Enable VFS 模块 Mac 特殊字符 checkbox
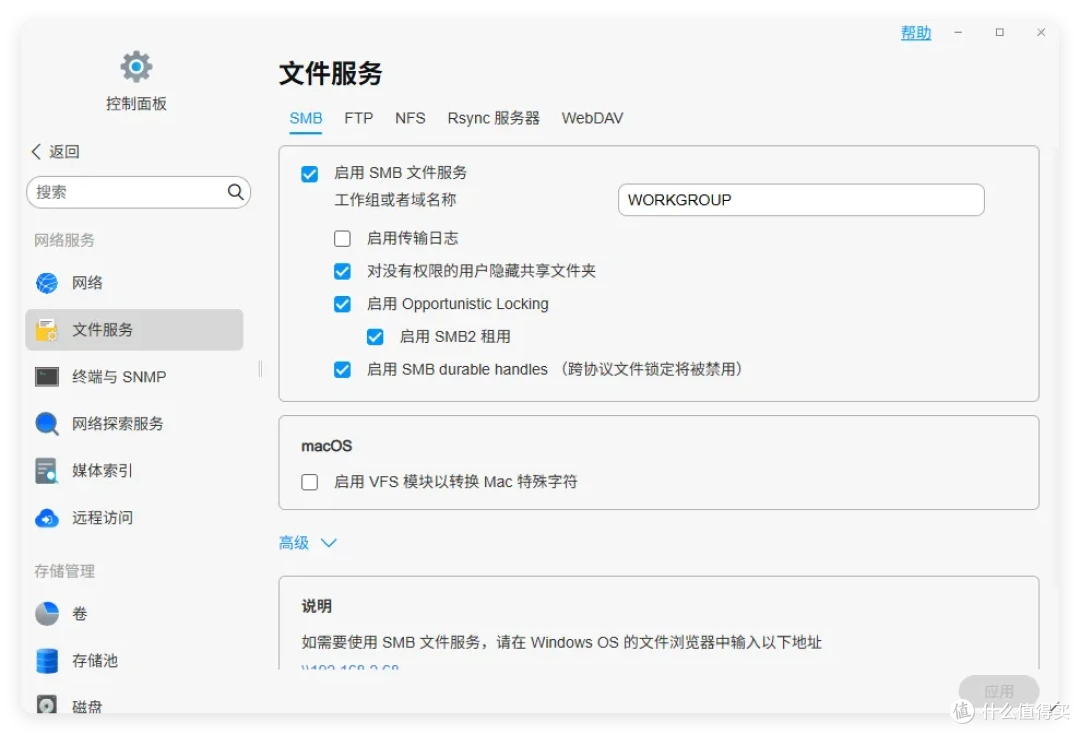The image size is (1080, 734). click(310, 482)
